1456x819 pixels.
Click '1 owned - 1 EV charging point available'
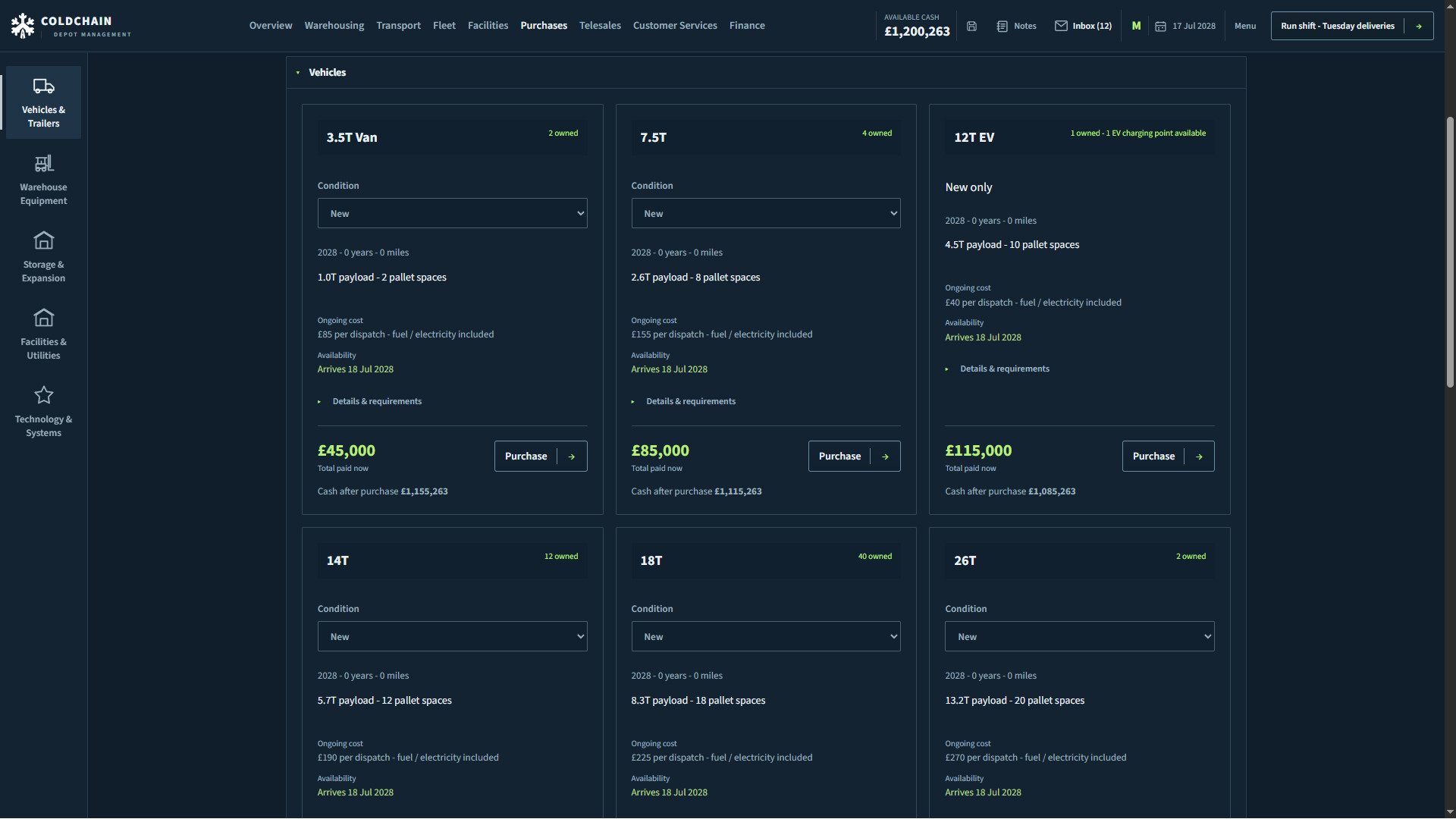click(1137, 133)
